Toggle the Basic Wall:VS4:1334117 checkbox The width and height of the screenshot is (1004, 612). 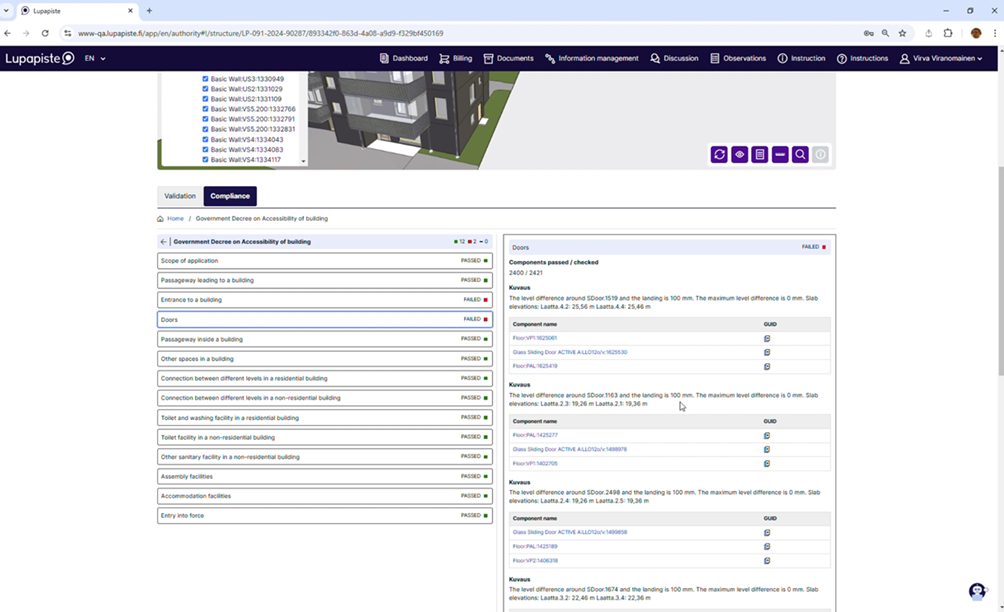pos(206,159)
